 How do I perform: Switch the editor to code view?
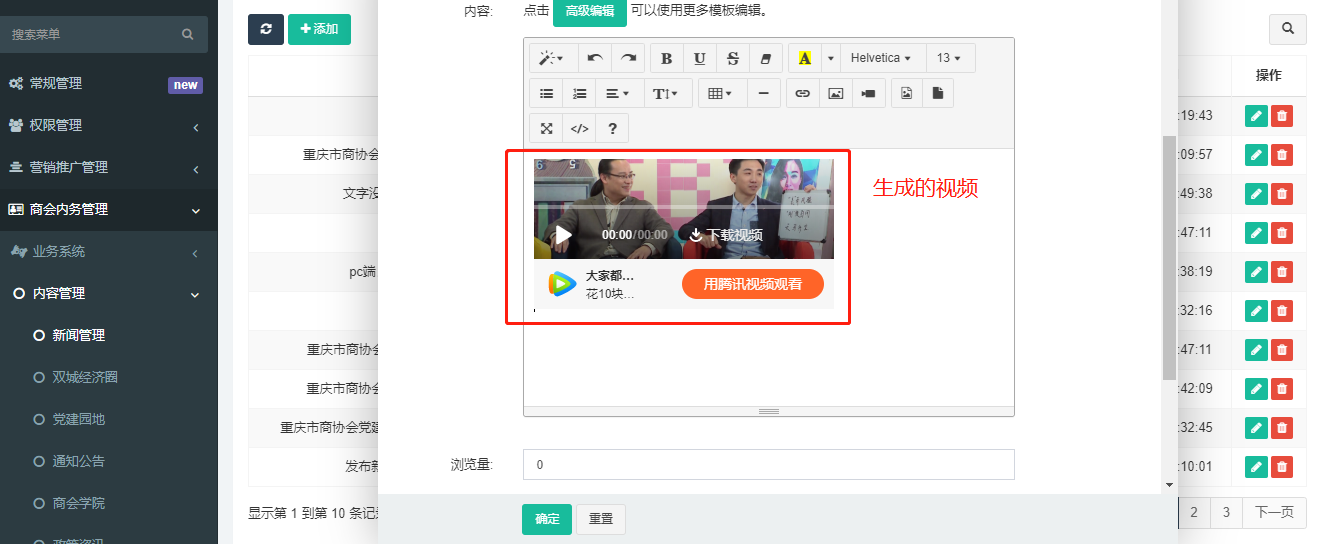(579, 128)
